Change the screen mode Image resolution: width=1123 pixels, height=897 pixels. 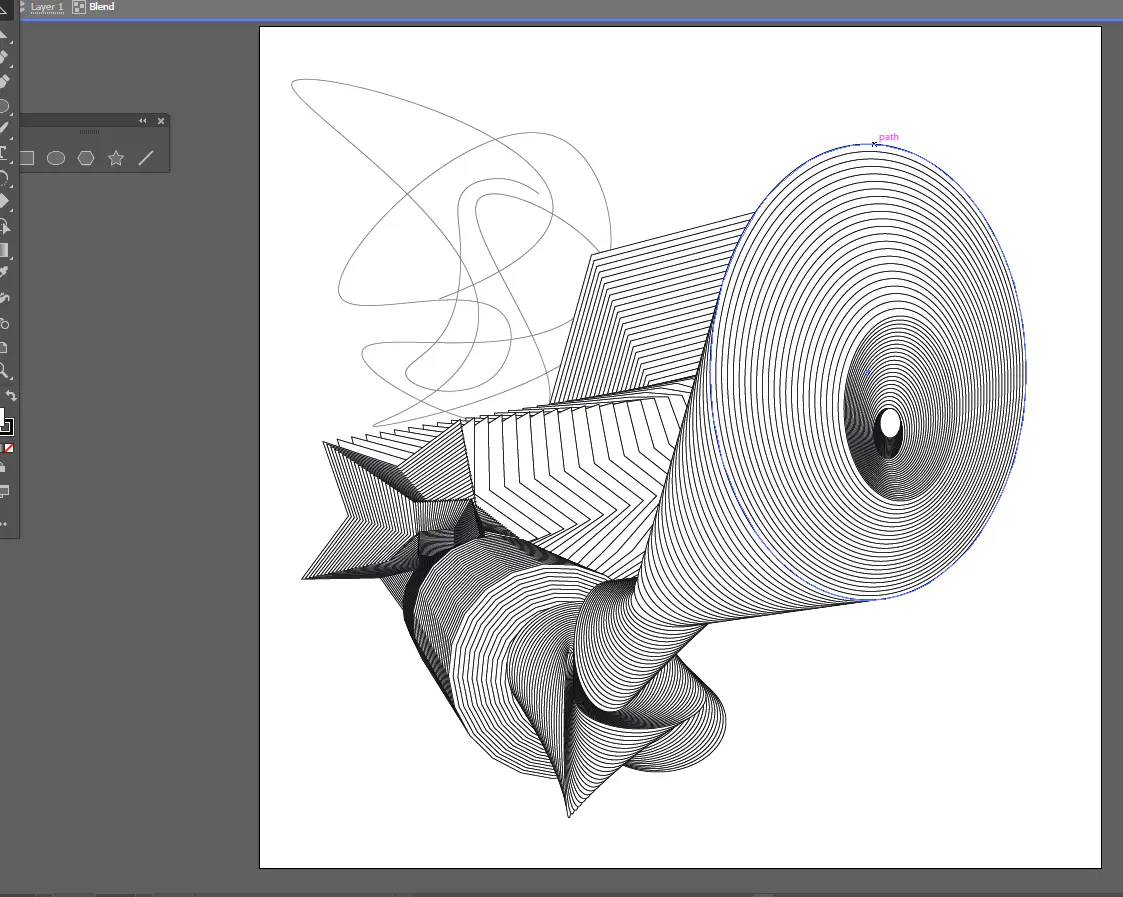(4, 491)
